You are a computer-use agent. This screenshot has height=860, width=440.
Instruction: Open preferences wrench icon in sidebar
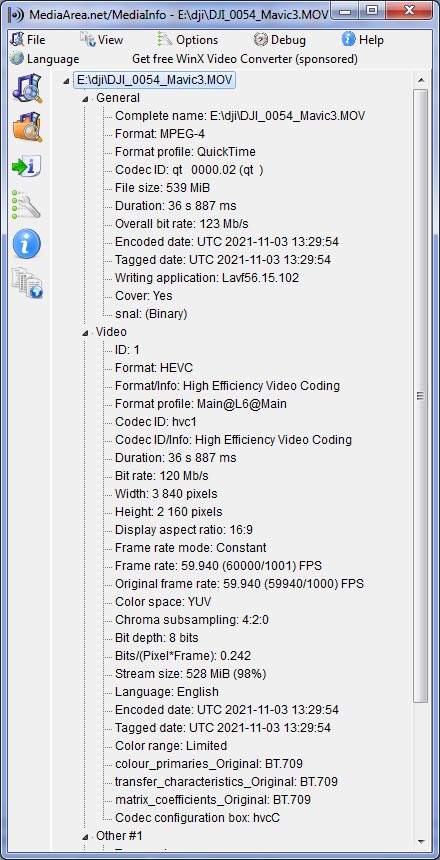[x=27, y=205]
